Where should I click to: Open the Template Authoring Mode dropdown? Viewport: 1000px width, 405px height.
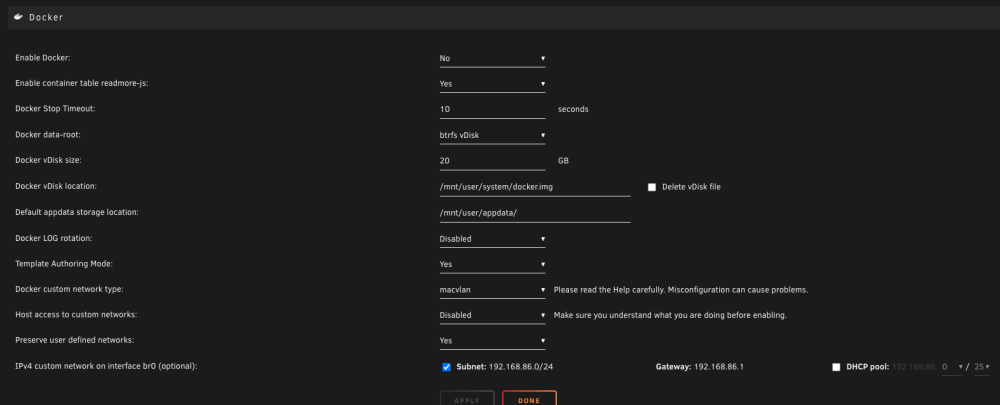[x=492, y=264]
